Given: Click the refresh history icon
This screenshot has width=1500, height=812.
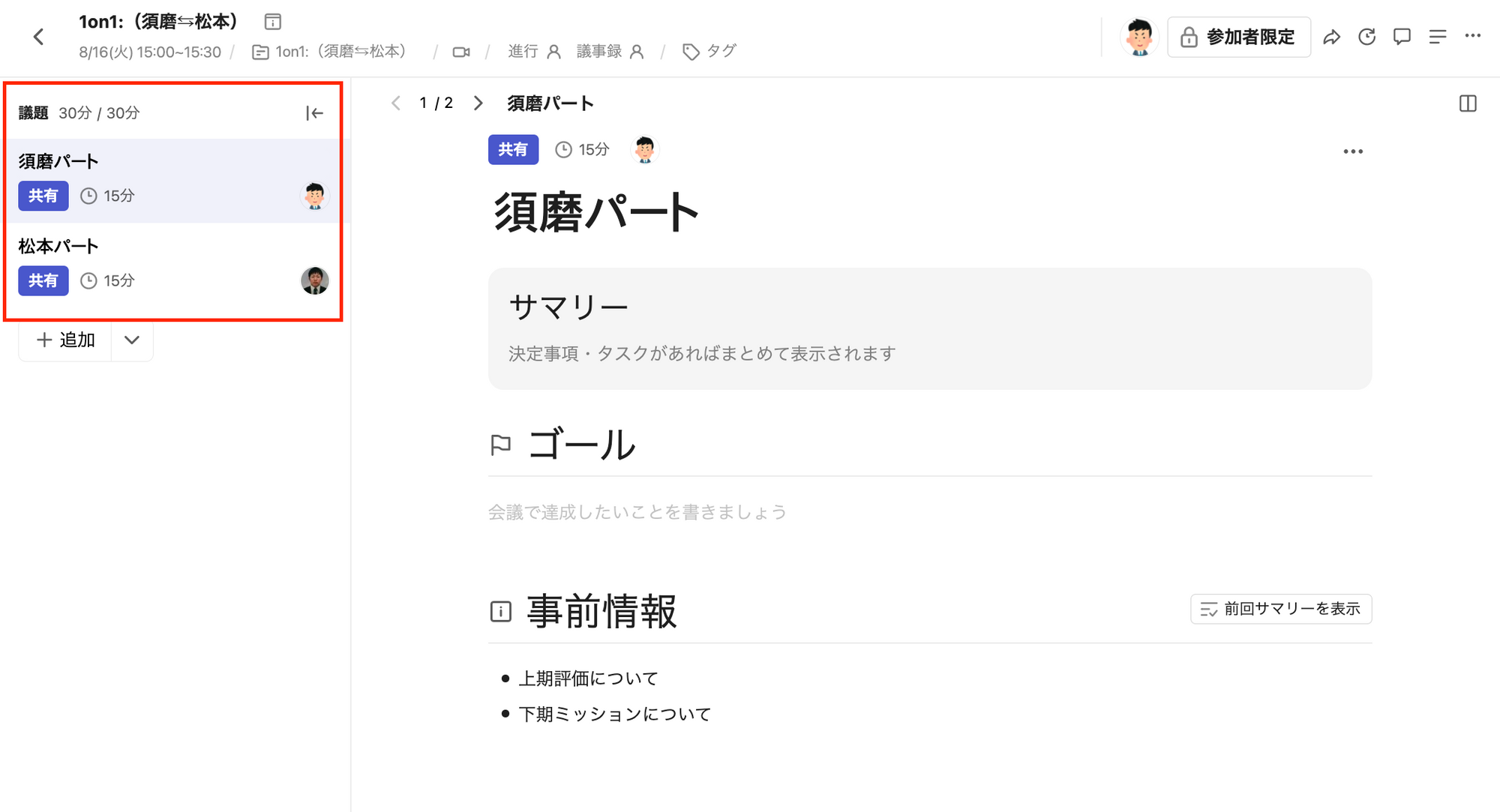Looking at the screenshot, I should pyautogui.click(x=1366, y=37).
